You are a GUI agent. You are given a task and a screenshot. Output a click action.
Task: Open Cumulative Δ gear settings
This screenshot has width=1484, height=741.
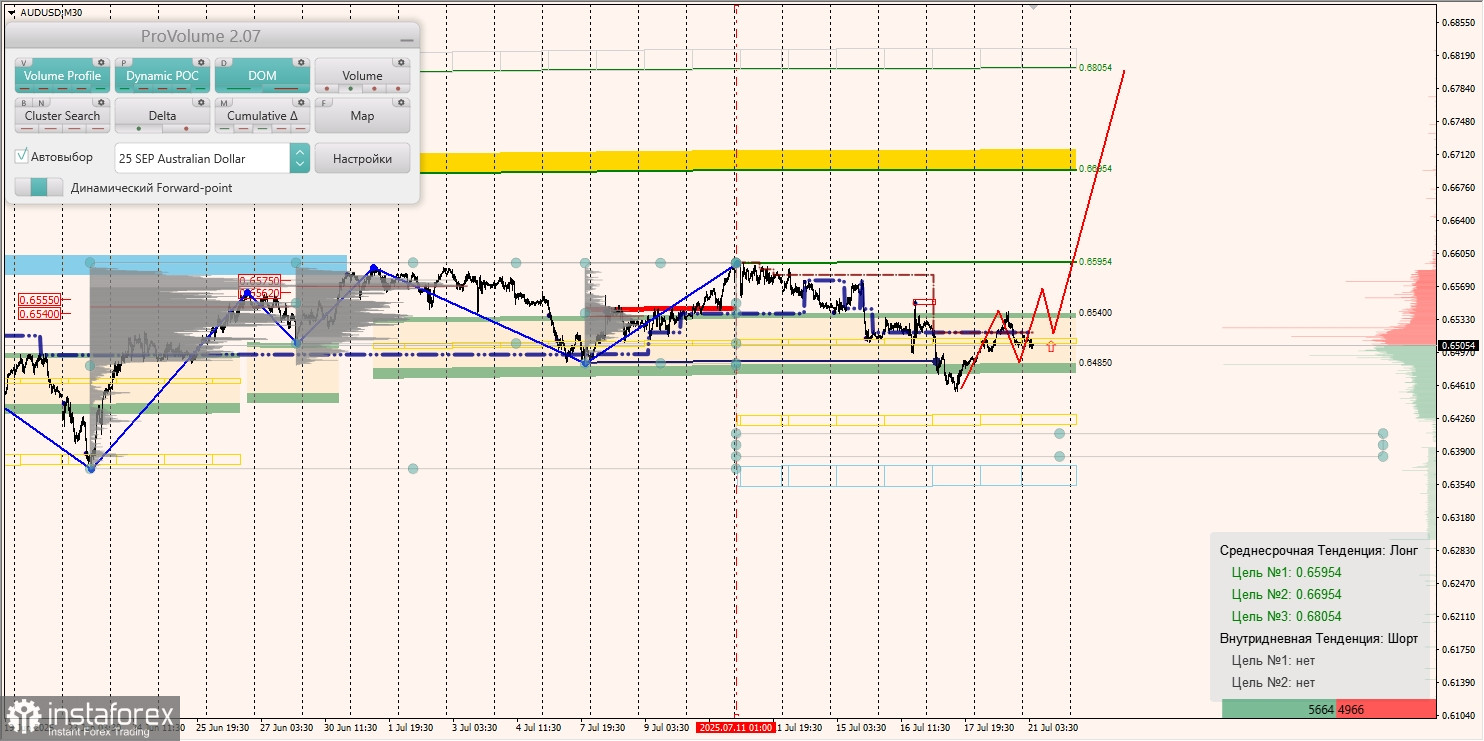(x=300, y=102)
